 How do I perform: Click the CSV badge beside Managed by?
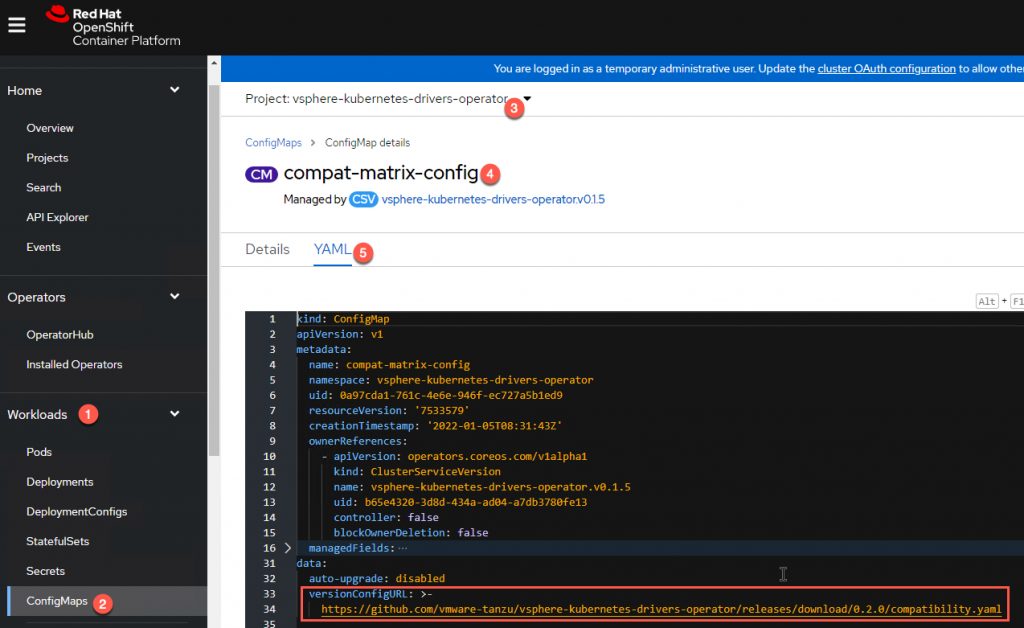[x=364, y=201]
